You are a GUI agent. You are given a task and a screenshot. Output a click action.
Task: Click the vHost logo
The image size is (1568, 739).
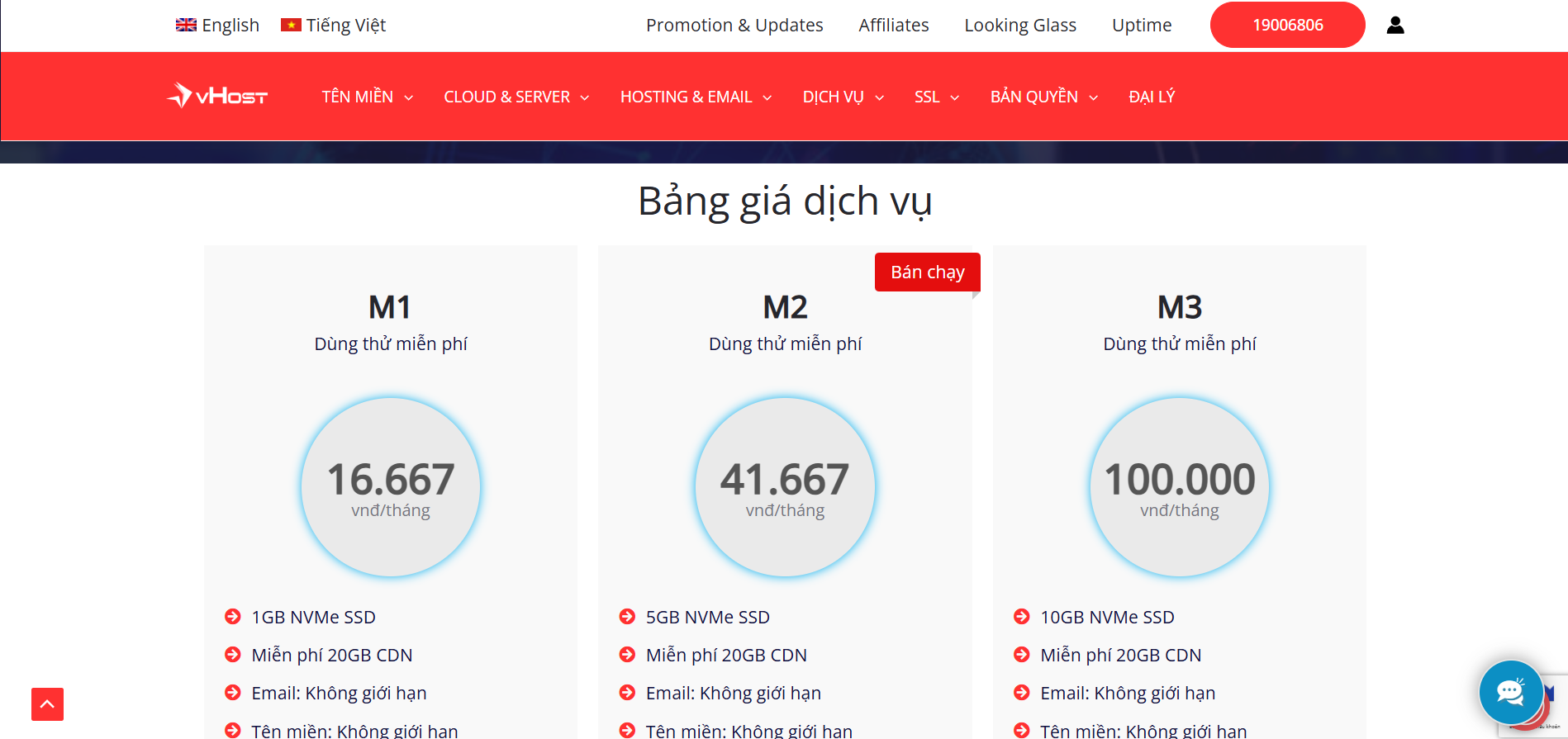(217, 96)
